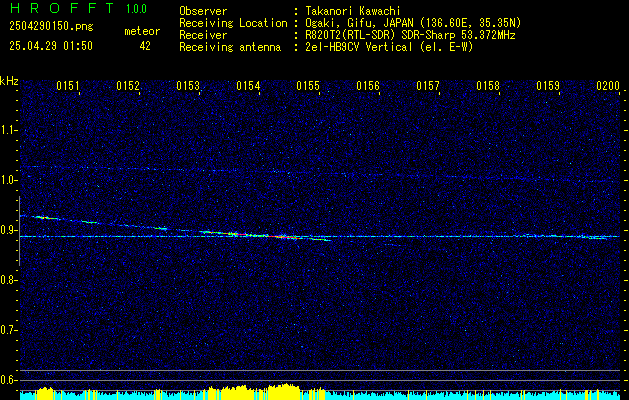Click the vertical gray frequency range bar
629x400 pixels.
[x=19, y=231]
